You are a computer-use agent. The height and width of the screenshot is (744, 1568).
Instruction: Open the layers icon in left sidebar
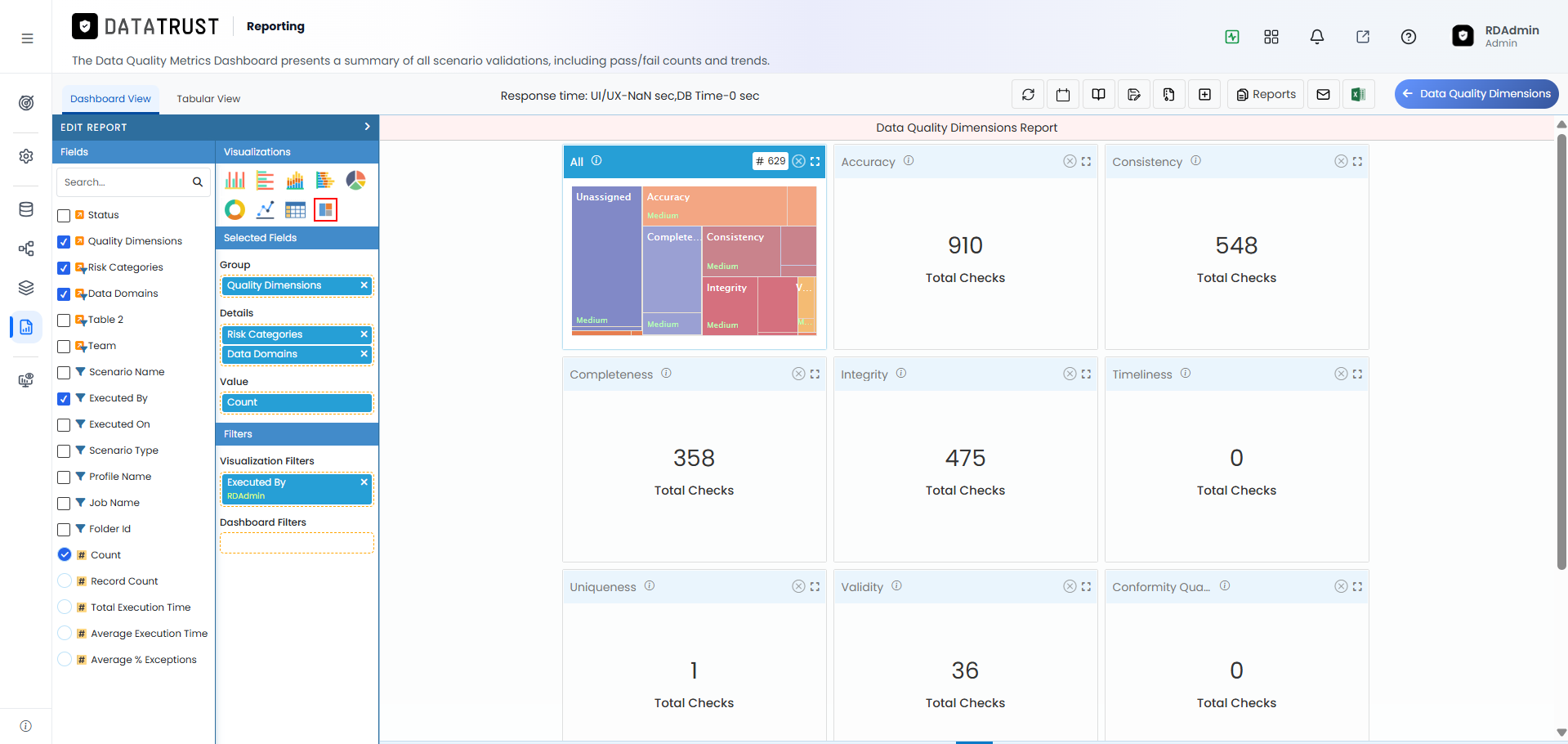pos(26,288)
